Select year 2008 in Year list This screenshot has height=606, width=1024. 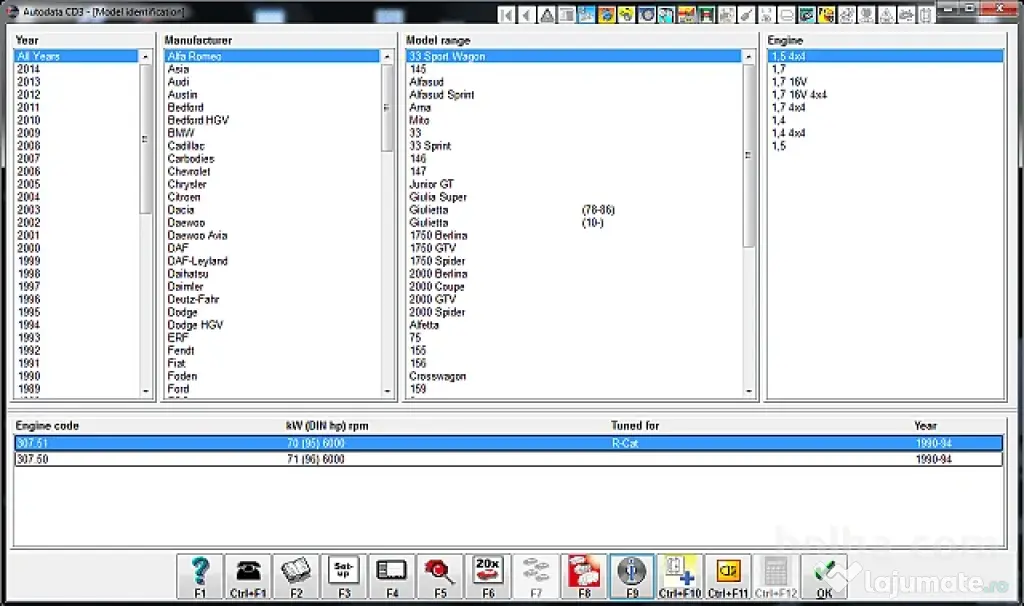[x=76, y=146]
